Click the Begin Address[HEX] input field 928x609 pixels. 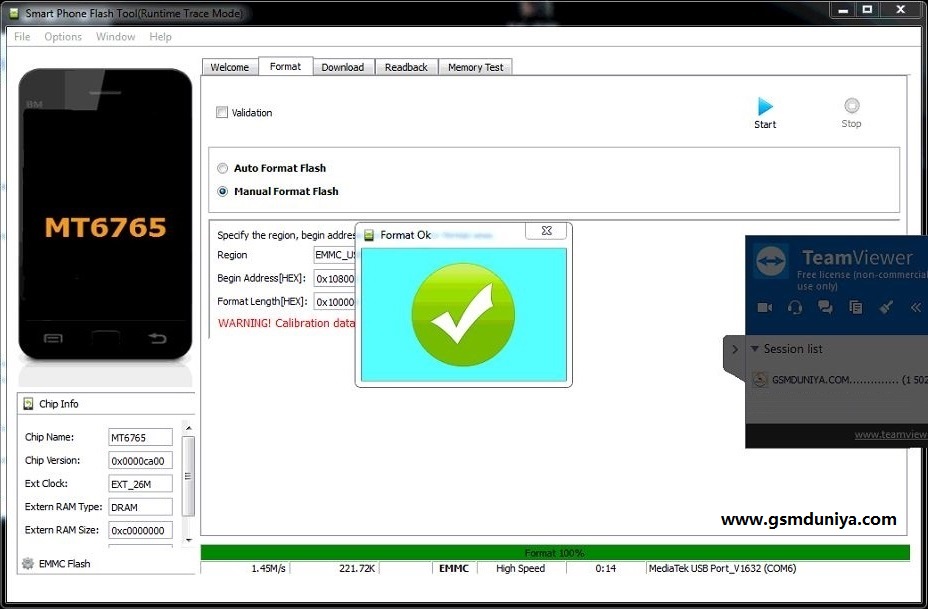tap(334, 278)
